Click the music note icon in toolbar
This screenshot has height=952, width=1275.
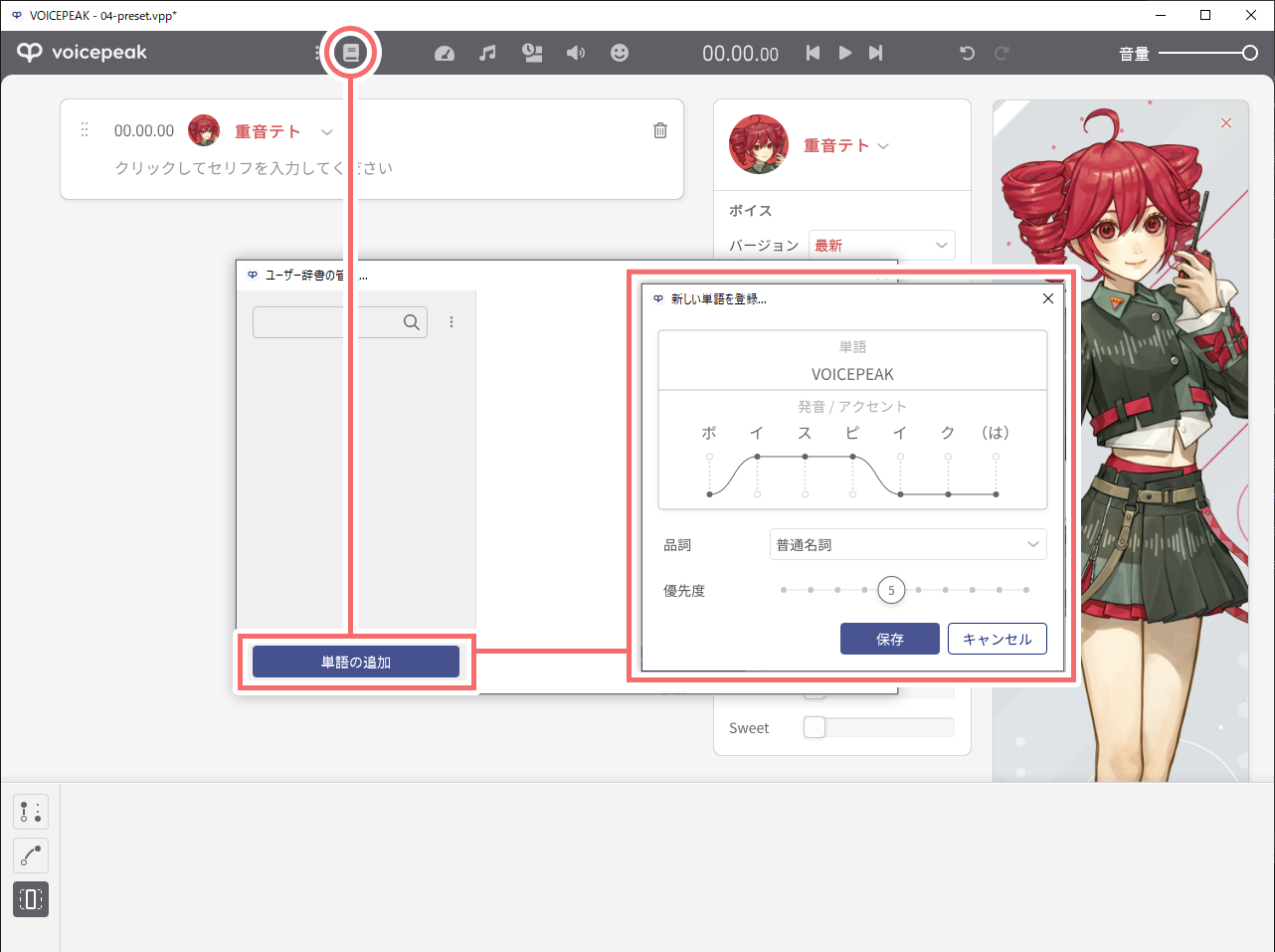487,53
